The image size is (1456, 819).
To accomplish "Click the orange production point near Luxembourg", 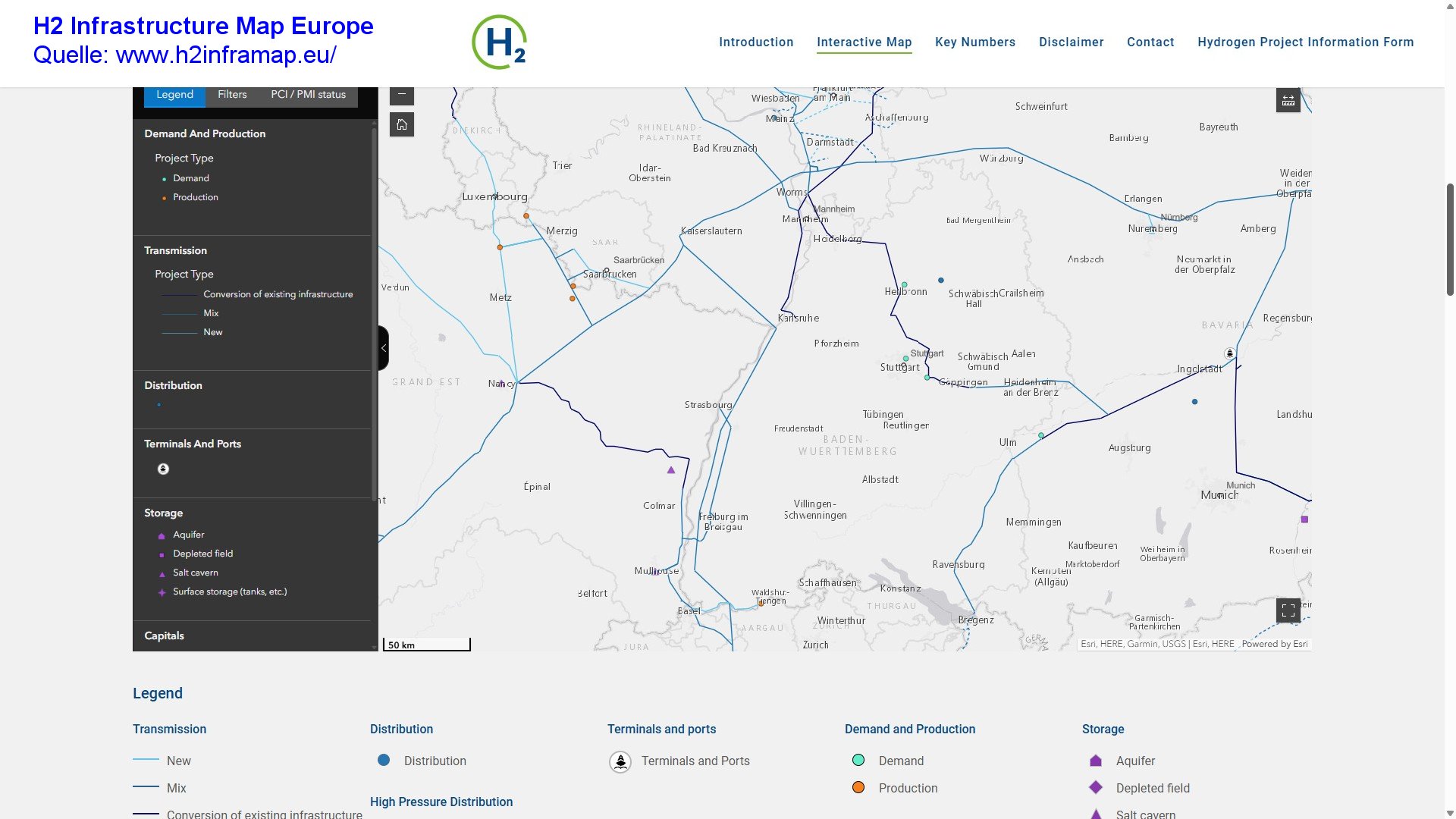I will pos(526,216).
